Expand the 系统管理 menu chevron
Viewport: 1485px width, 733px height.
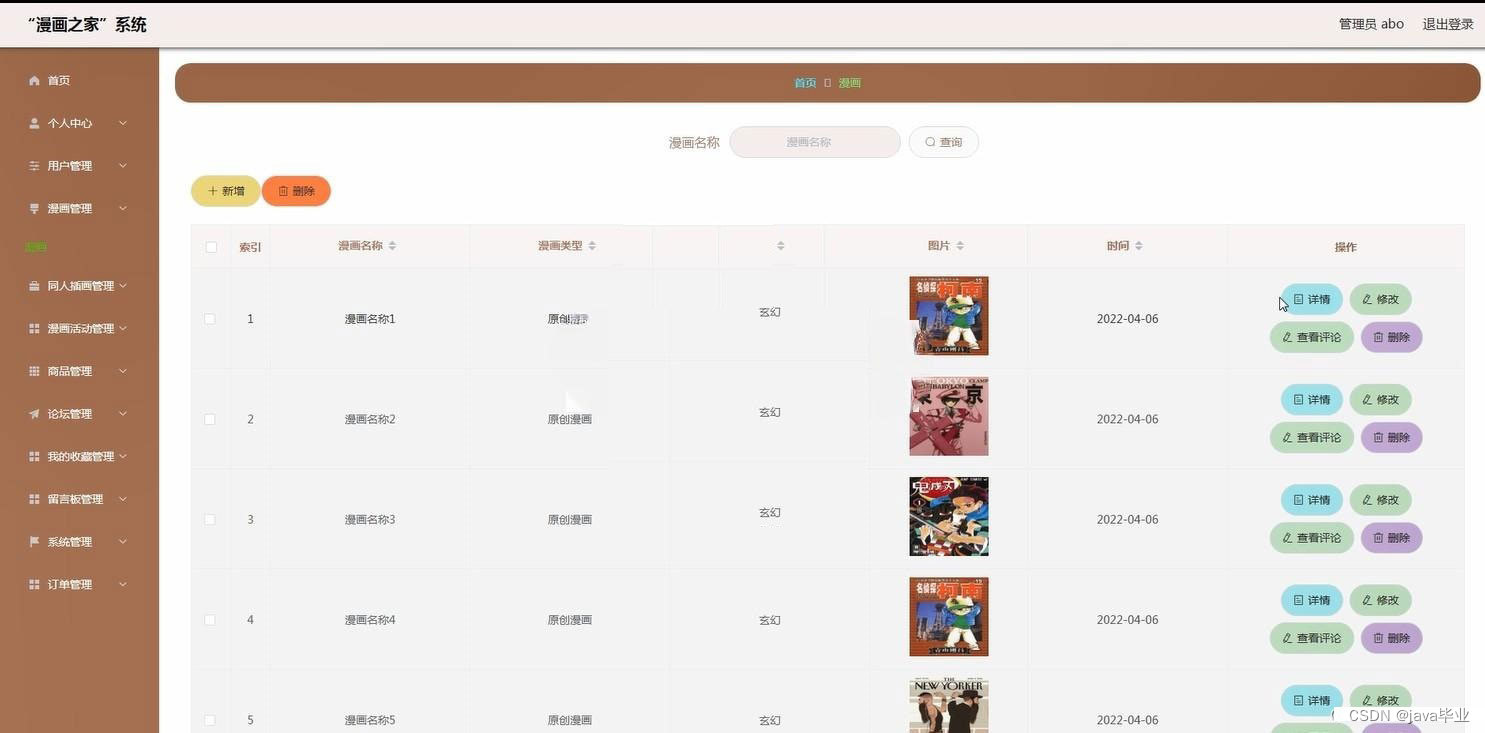click(x=123, y=542)
